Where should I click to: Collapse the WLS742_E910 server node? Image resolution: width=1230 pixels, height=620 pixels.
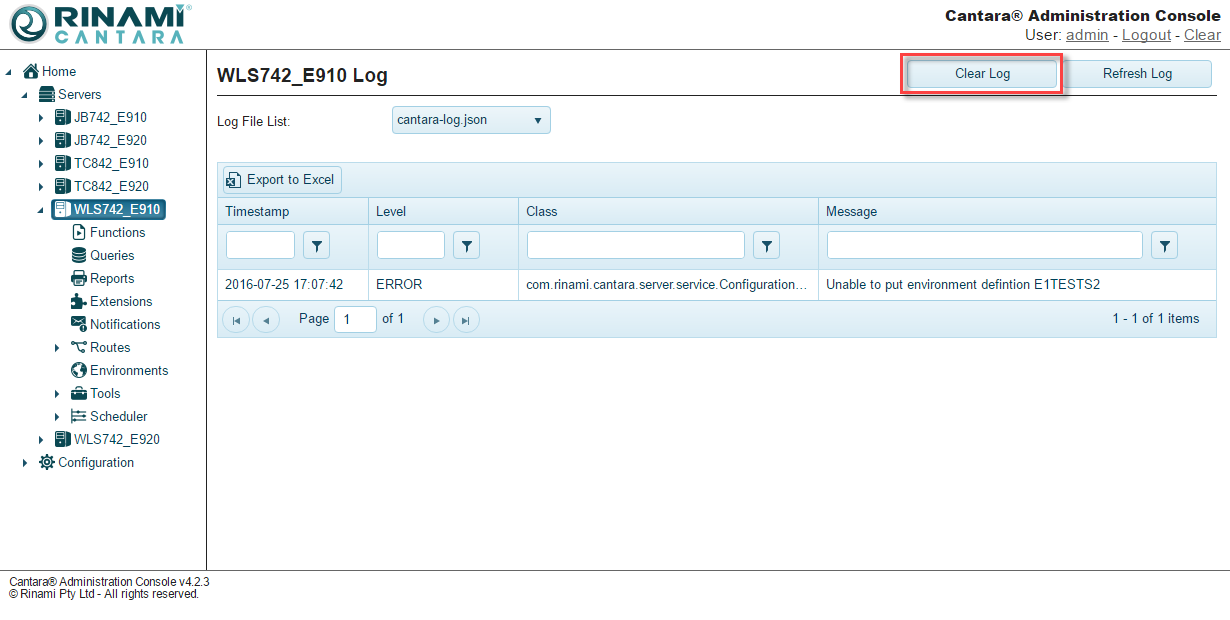tap(41, 210)
